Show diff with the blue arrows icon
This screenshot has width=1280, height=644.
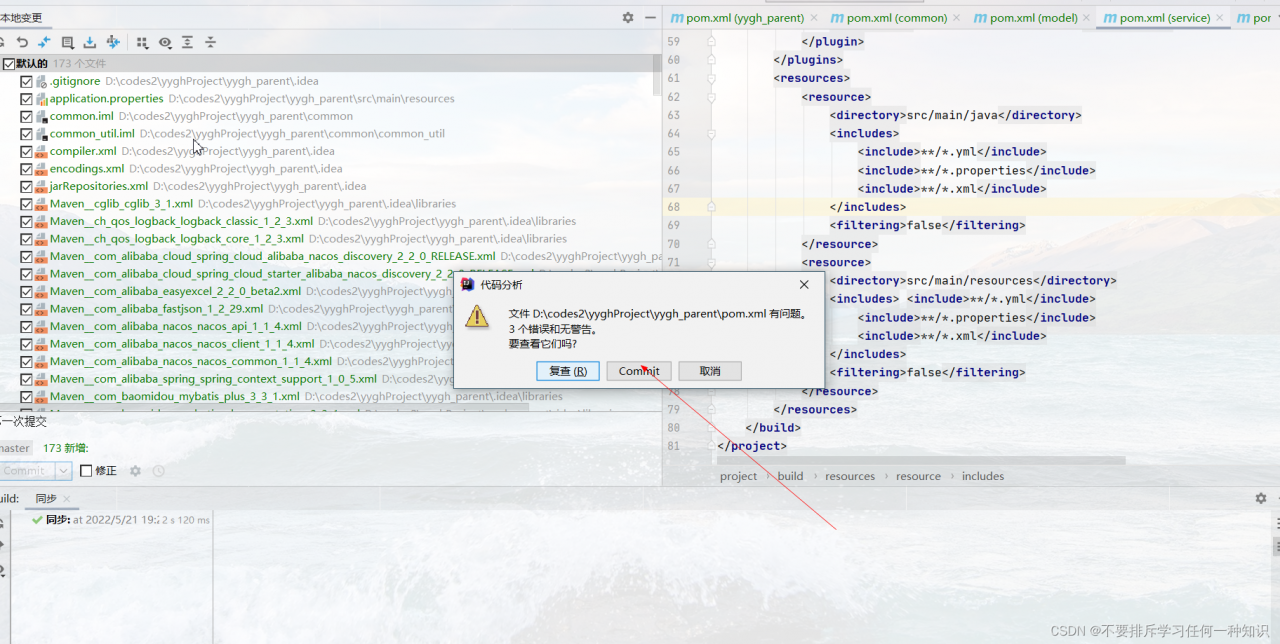(x=44, y=42)
